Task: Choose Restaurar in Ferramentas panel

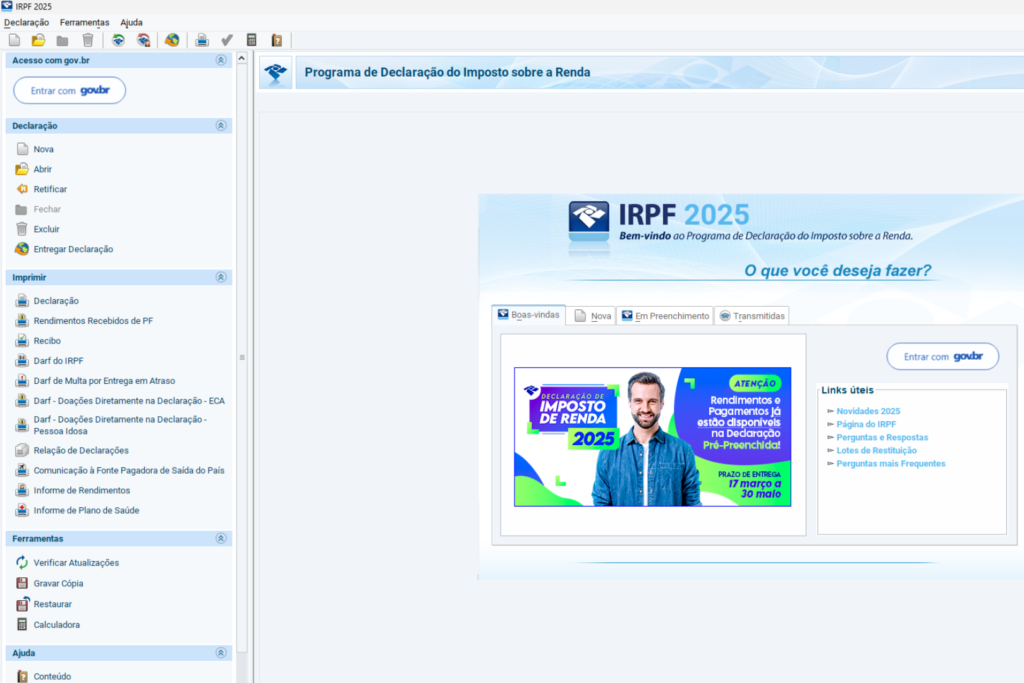Action: point(52,605)
